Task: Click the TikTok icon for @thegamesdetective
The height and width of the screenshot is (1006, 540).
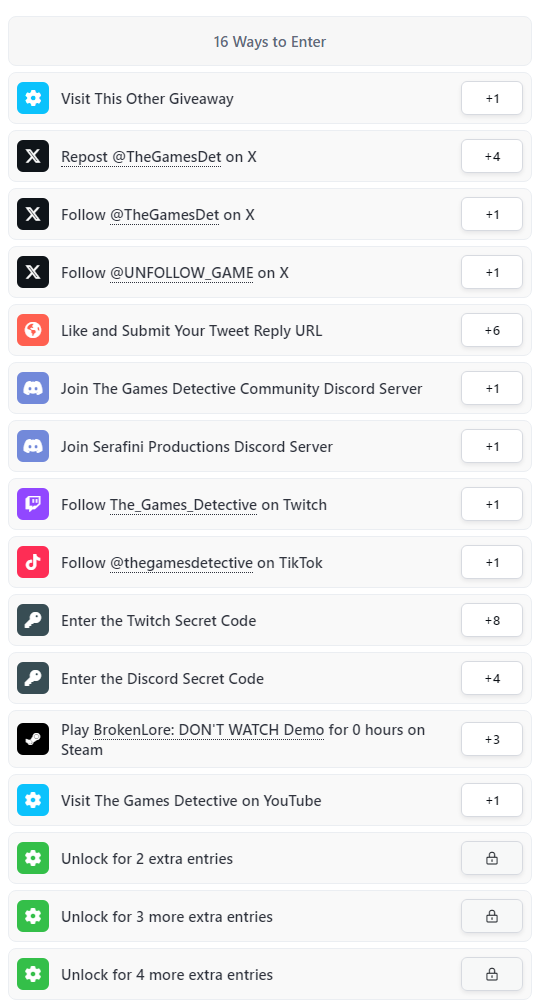Action: pos(33,563)
